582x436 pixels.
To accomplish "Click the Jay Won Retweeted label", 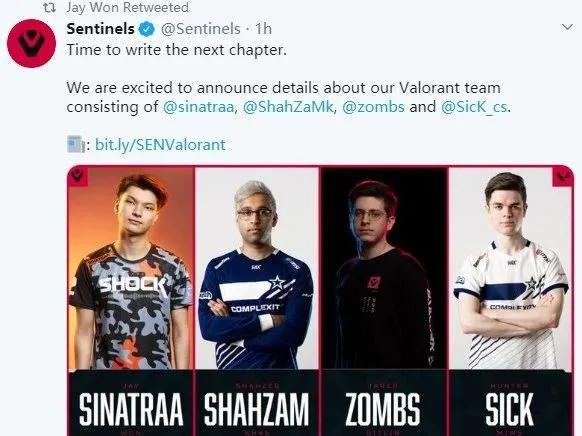I will [x=127, y=7].
